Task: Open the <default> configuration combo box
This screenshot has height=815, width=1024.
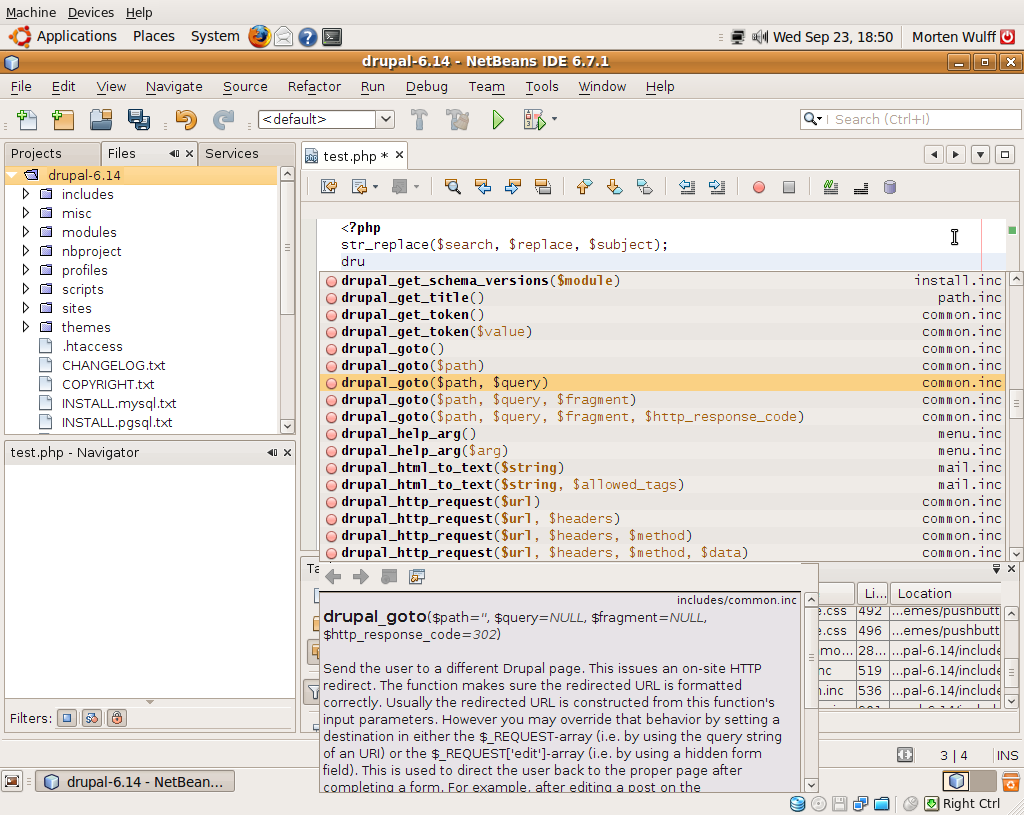Action: tap(327, 119)
